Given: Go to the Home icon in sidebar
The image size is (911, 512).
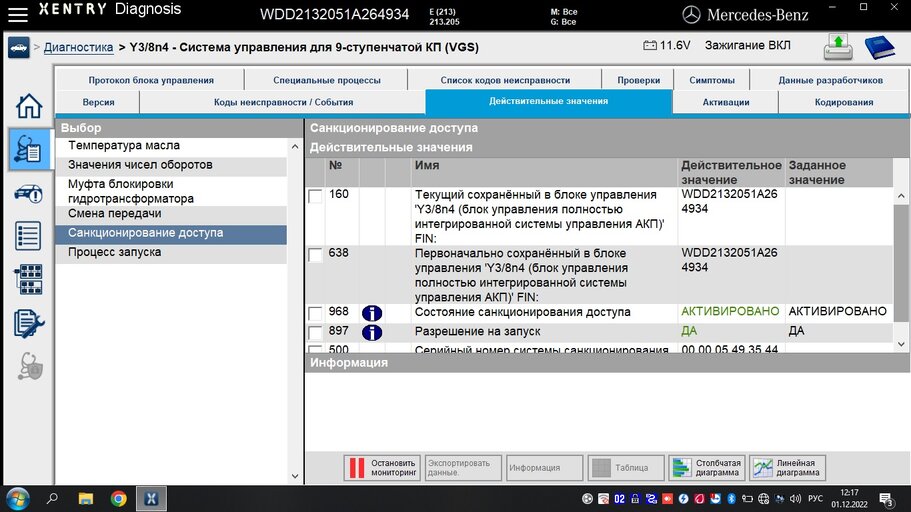Looking at the screenshot, I should [28, 106].
